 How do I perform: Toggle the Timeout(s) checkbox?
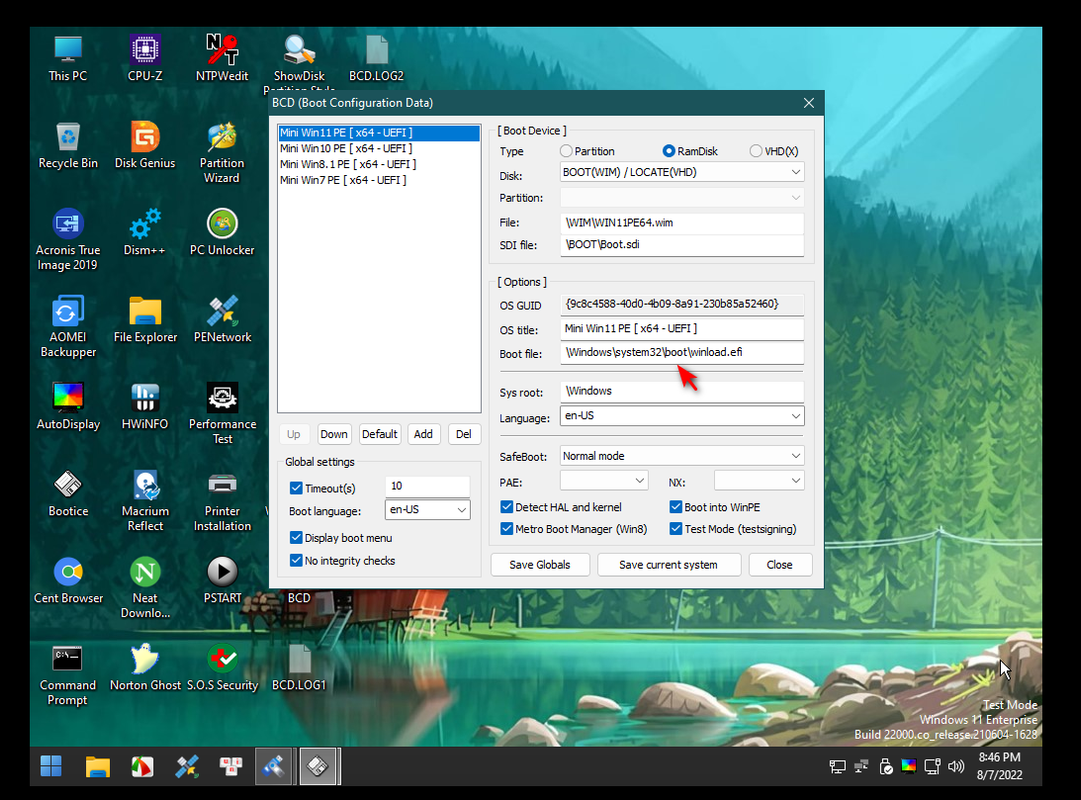pyautogui.click(x=296, y=488)
